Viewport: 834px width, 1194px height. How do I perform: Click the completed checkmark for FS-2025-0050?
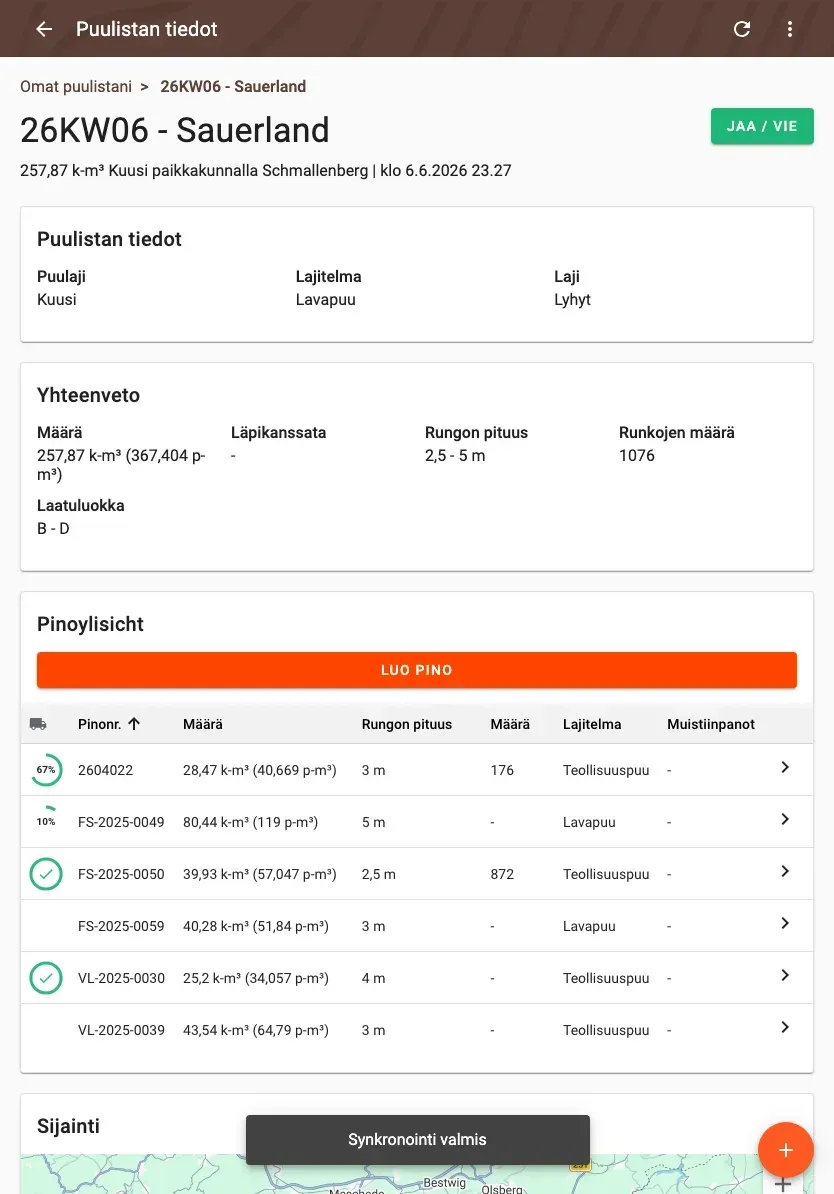46,874
